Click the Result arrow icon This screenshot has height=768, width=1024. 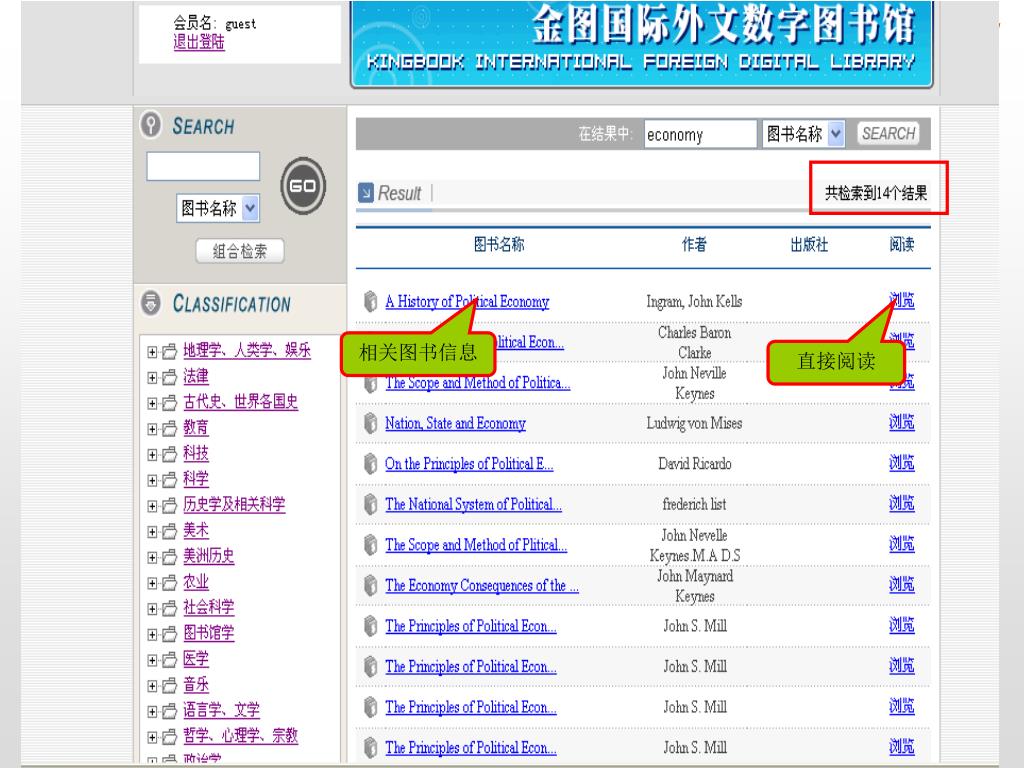click(x=366, y=193)
